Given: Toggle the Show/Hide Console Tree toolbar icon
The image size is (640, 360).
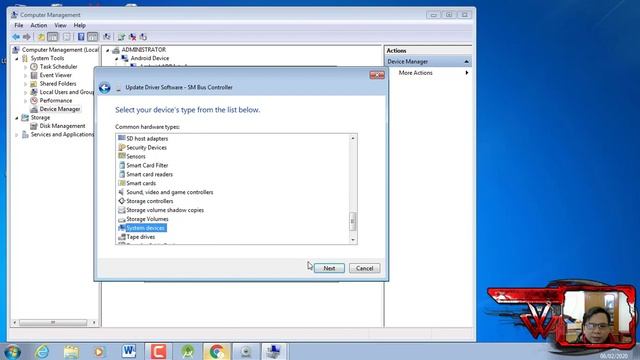Looking at the screenshot, I should tap(53, 37).
